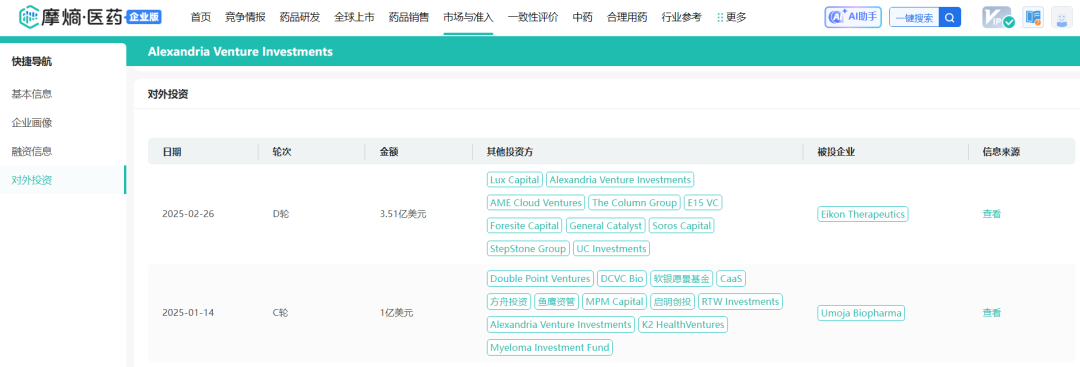The width and height of the screenshot is (1080, 367).
Task: Open Double Point Ventures tag
Action: click(540, 279)
